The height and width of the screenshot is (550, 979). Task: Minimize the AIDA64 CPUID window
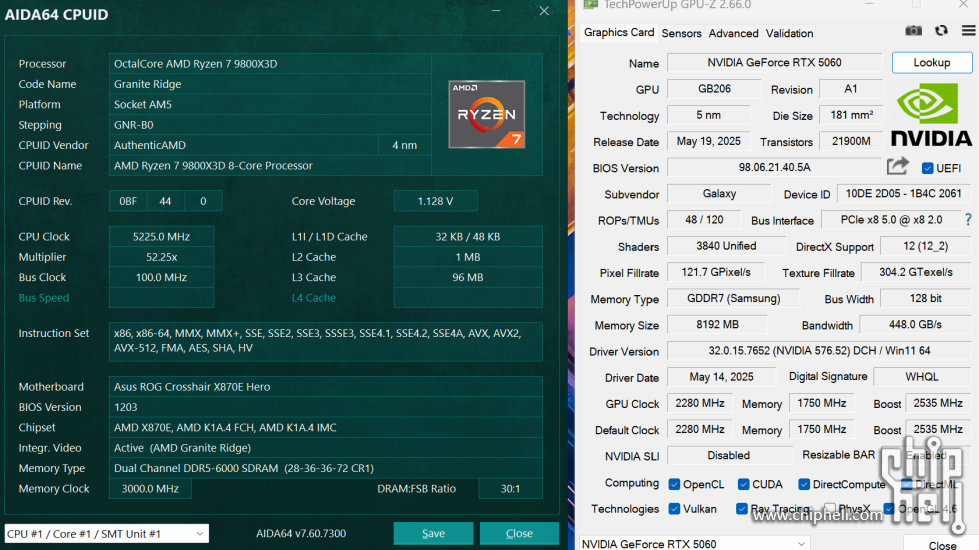[496, 11]
